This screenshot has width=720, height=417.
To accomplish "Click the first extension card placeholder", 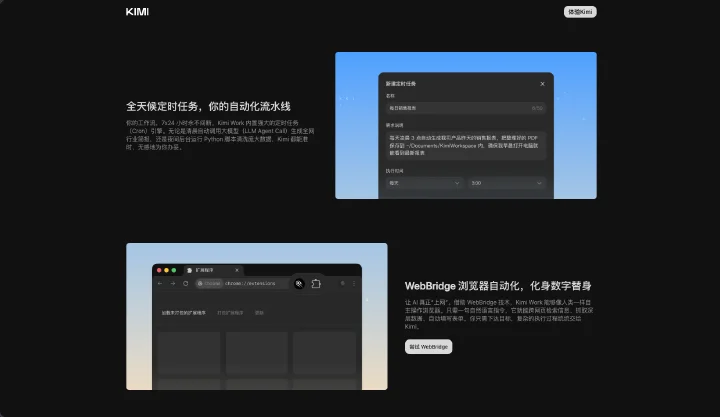I will tap(189, 353).
